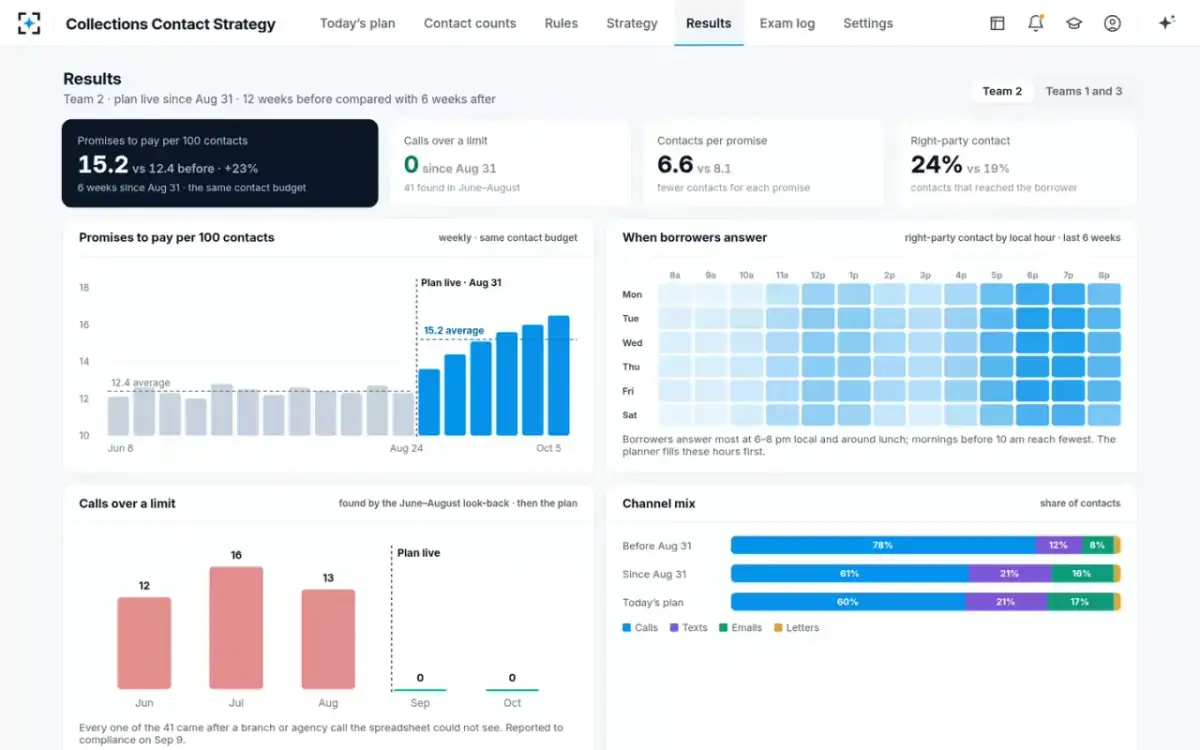
Task: Click the Fri 5p heatmap cell
Action: [x=997, y=391]
